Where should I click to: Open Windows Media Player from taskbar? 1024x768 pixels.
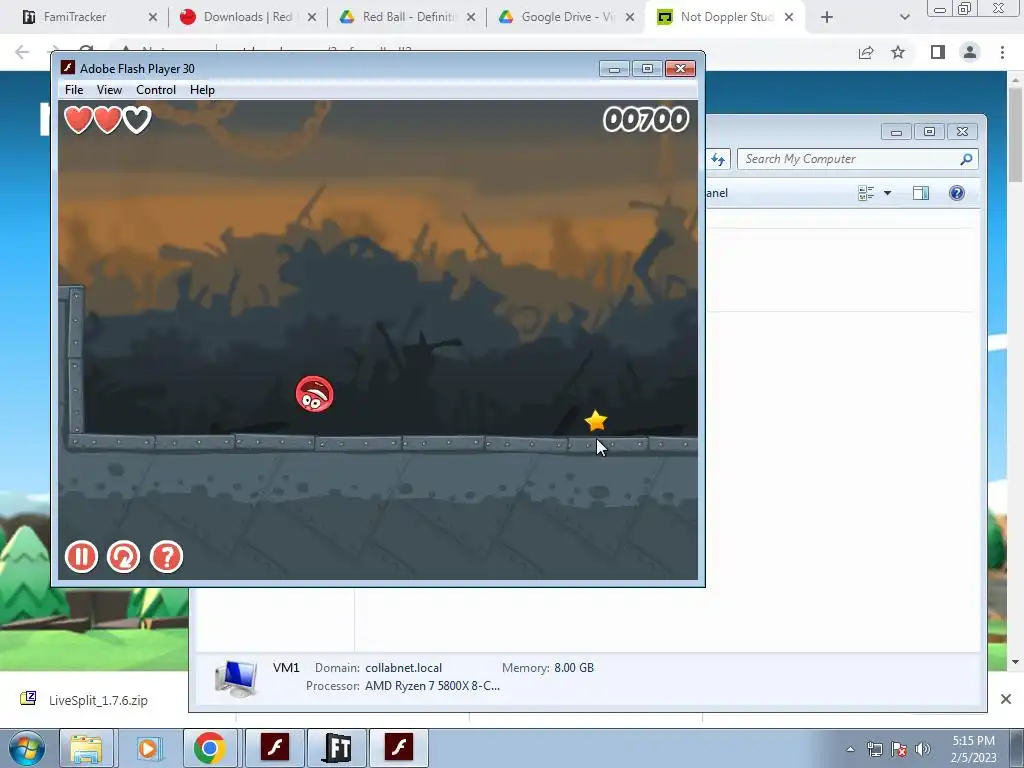149,748
